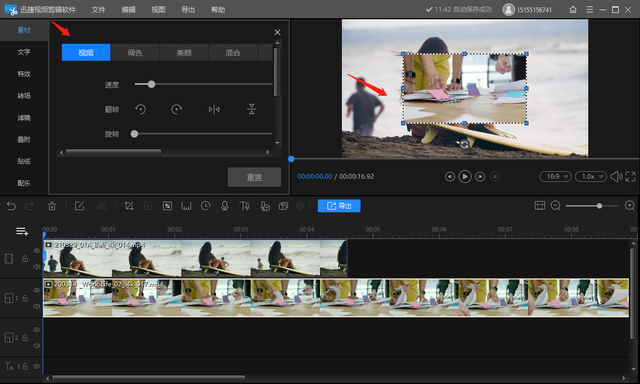
Task: Hide picture-in-picture track 2 with eye icon
Action: [37, 330]
